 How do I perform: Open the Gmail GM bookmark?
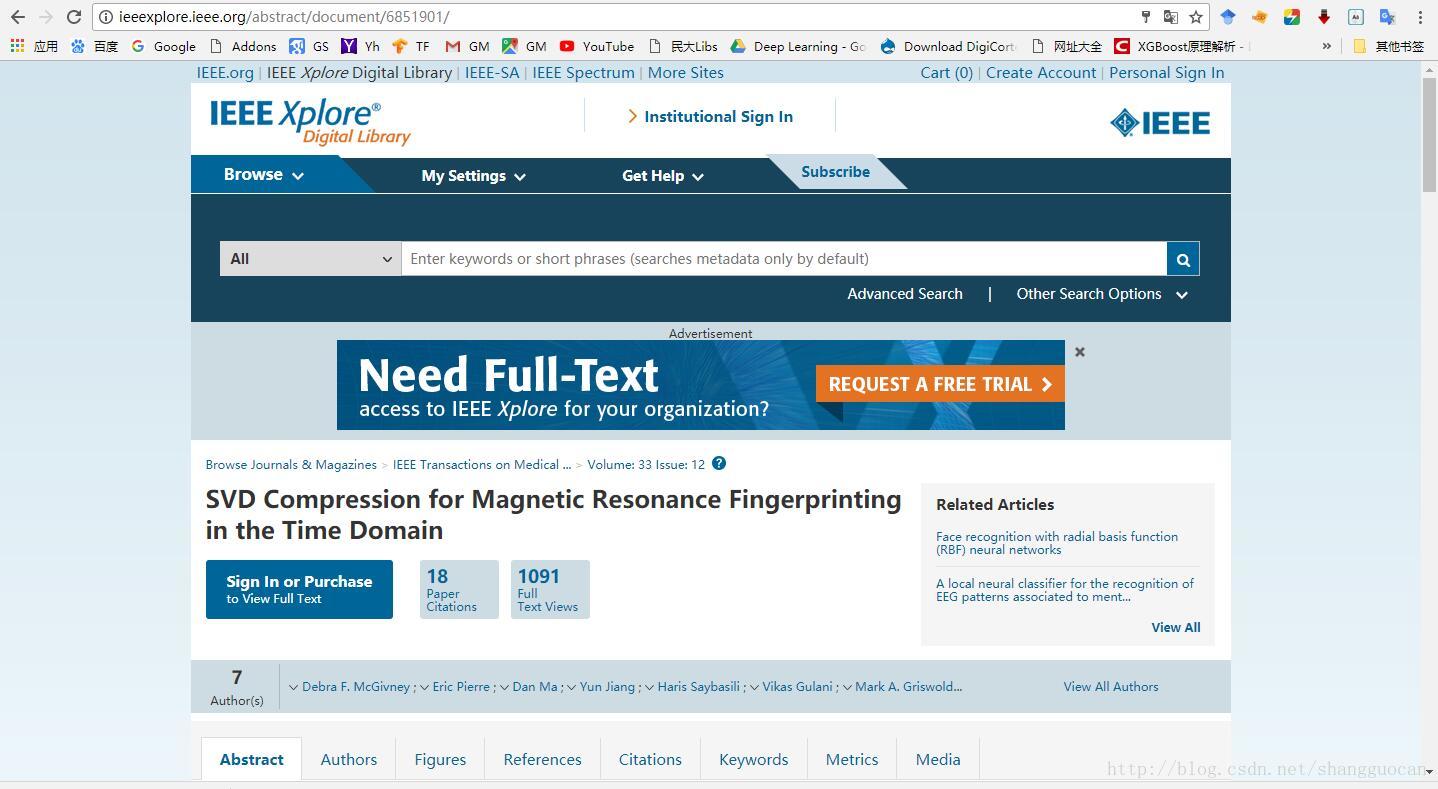click(467, 46)
